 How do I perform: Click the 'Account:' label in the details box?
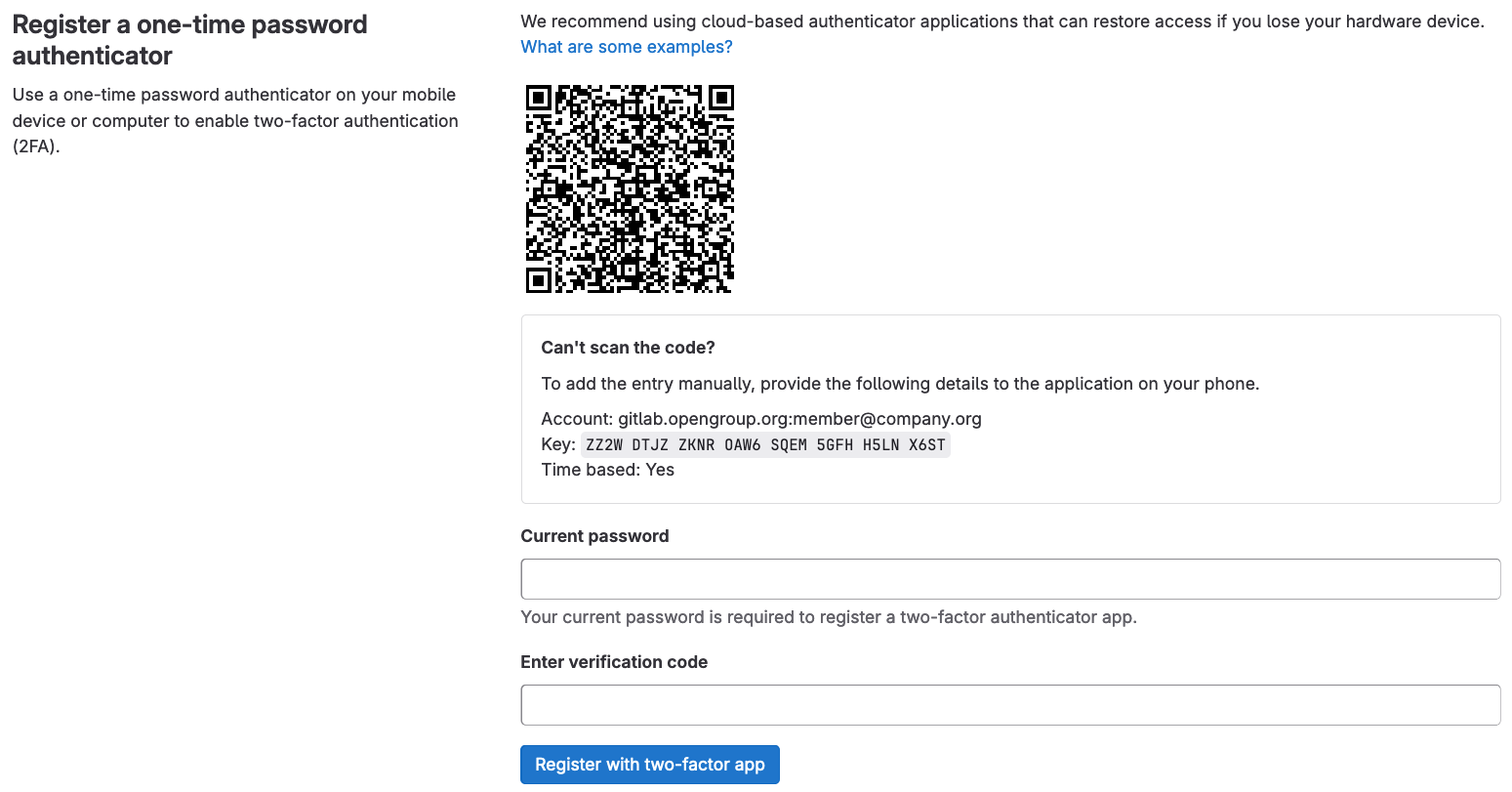pos(566,418)
